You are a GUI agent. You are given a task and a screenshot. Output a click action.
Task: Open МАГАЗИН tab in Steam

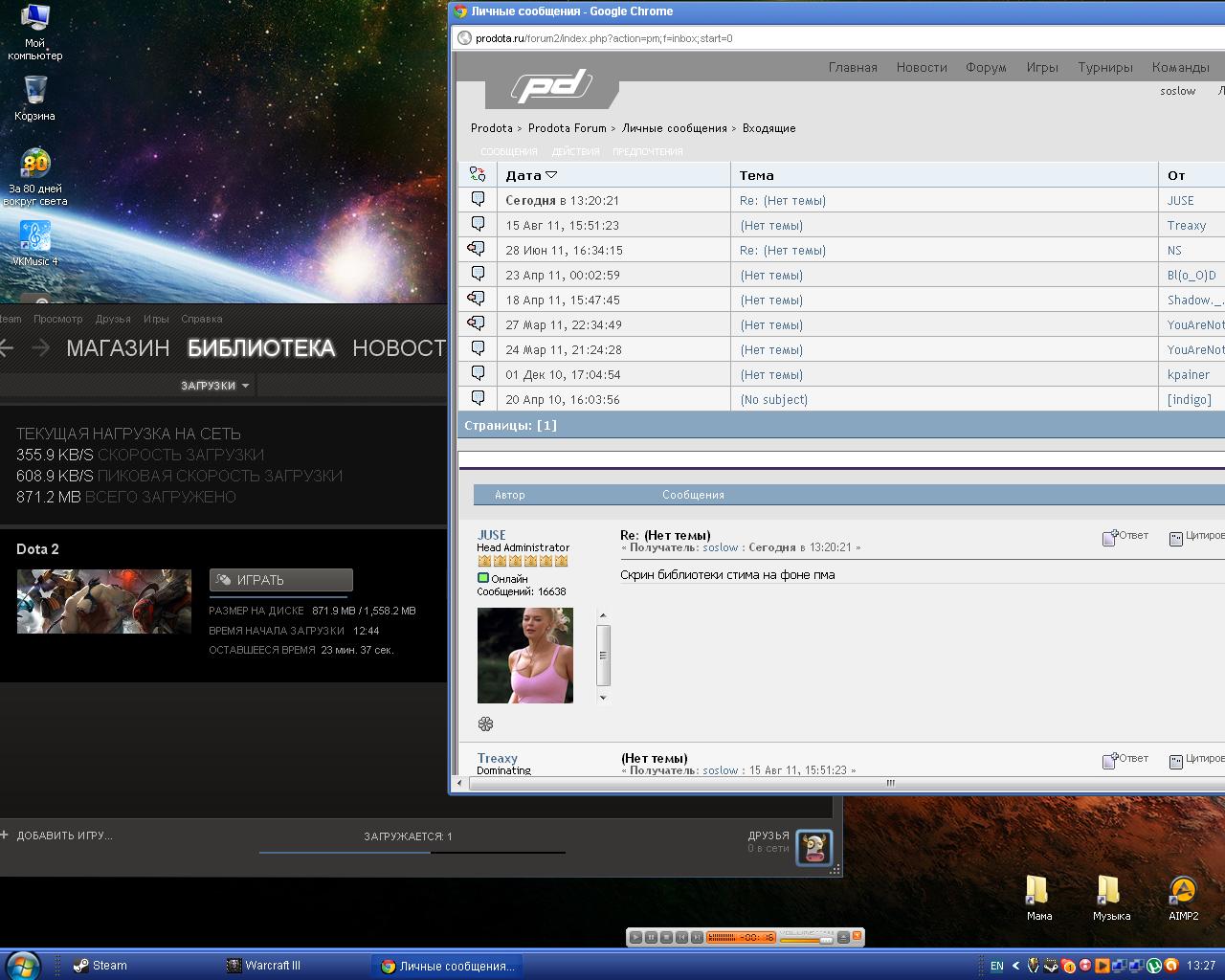[118, 348]
